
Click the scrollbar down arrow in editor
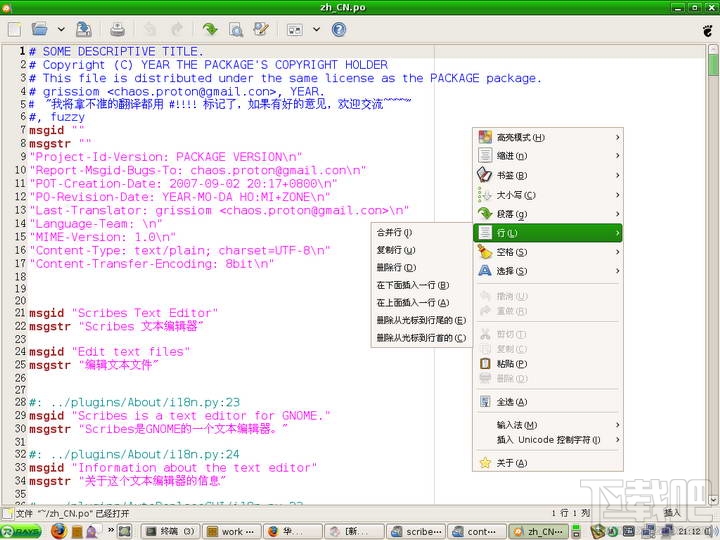713,500
